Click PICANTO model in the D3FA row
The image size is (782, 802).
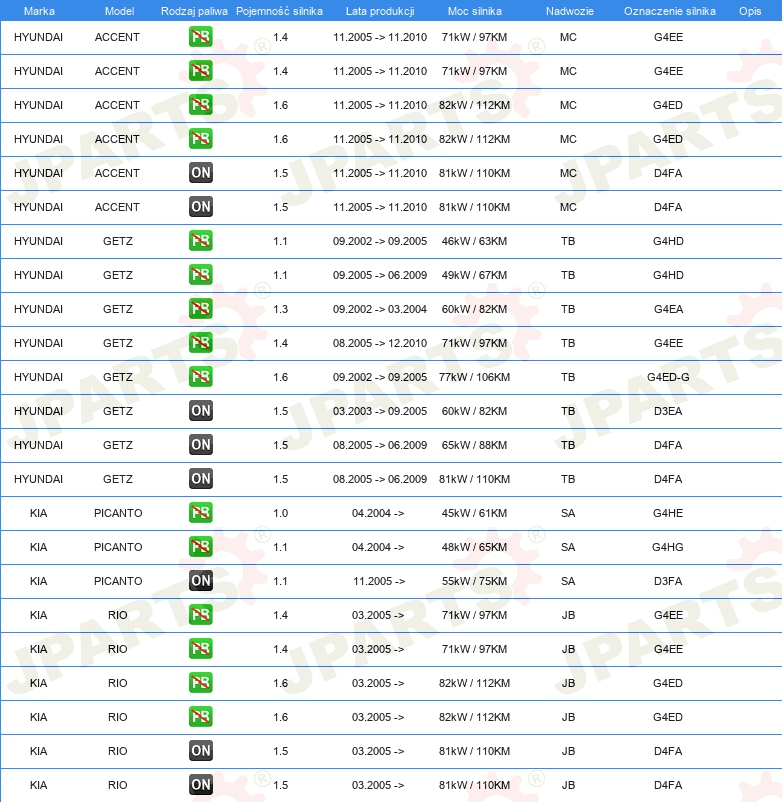118,581
